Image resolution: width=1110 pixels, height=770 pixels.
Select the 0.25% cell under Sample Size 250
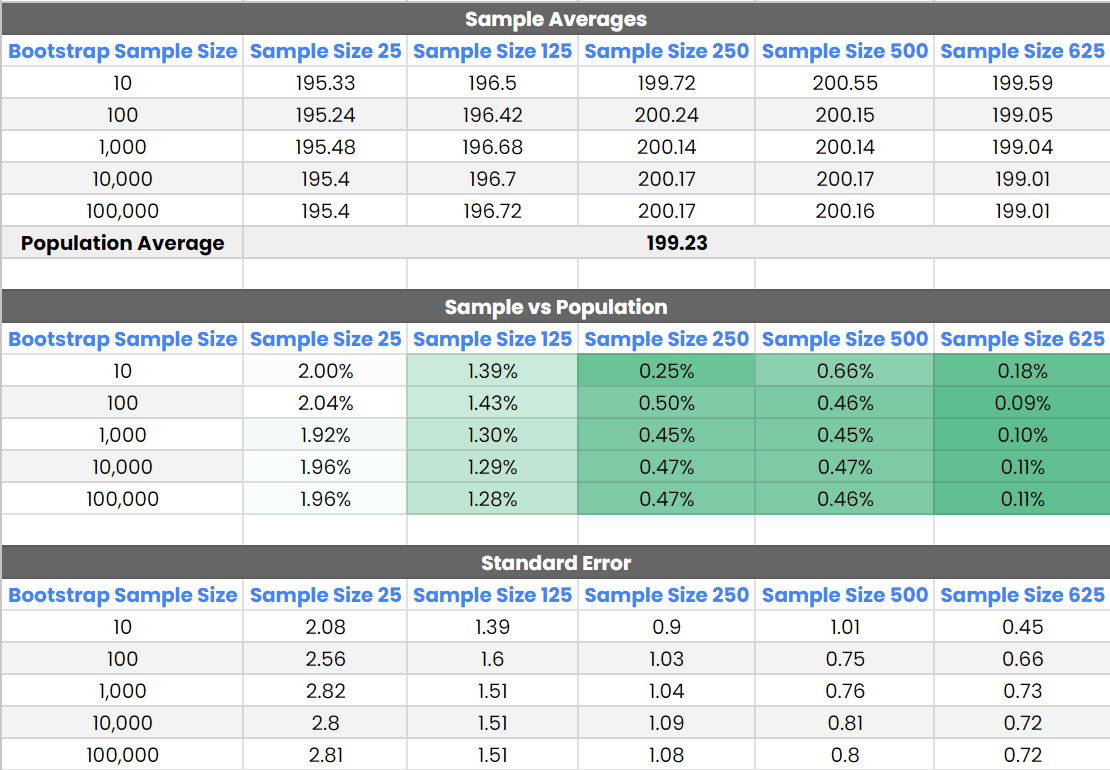point(666,371)
